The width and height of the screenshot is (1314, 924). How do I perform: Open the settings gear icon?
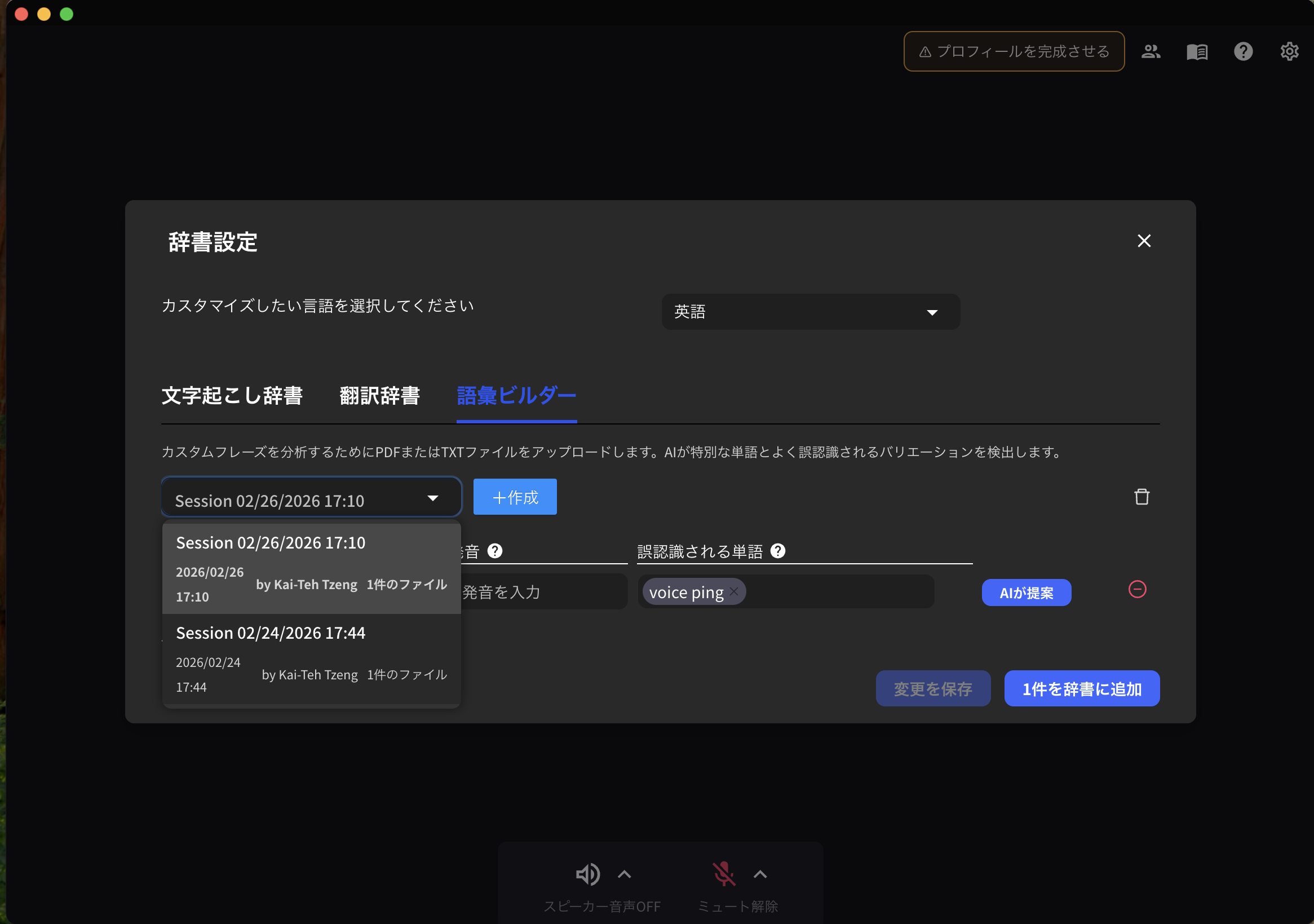1289,51
